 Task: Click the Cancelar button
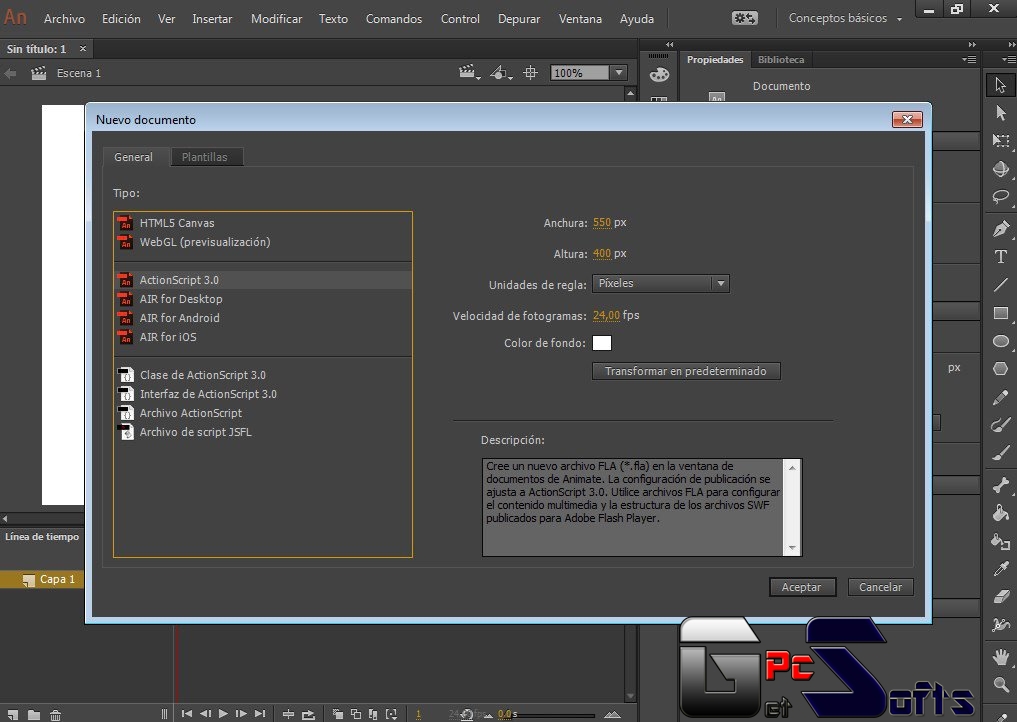coord(880,587)
